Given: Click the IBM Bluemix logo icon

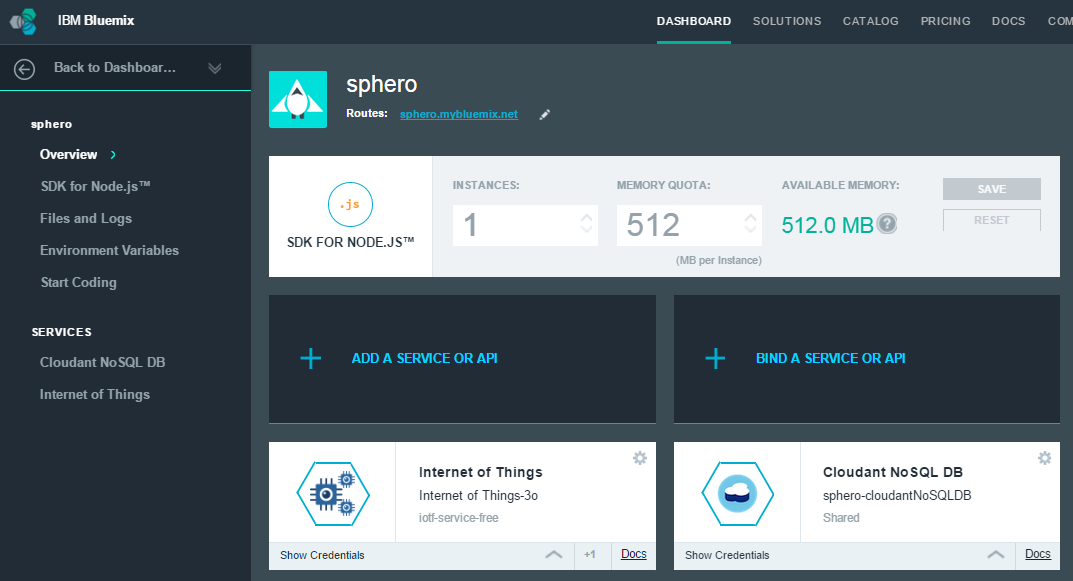Looking at the screenshot, I should click(23, 21).
